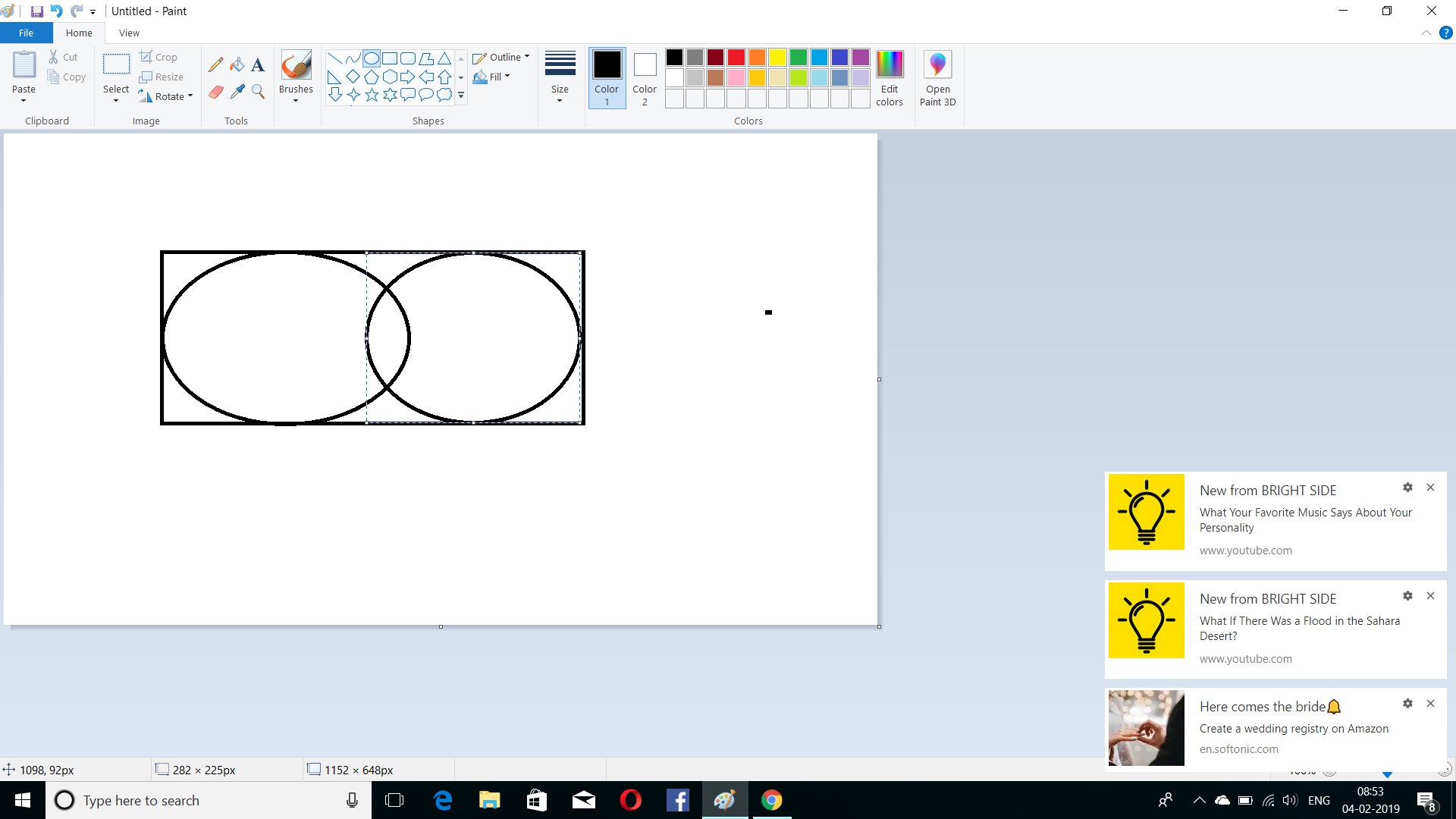
Task: Open the Size thickness dropdown
Action: pyautogui.click(x=560, y=76)
